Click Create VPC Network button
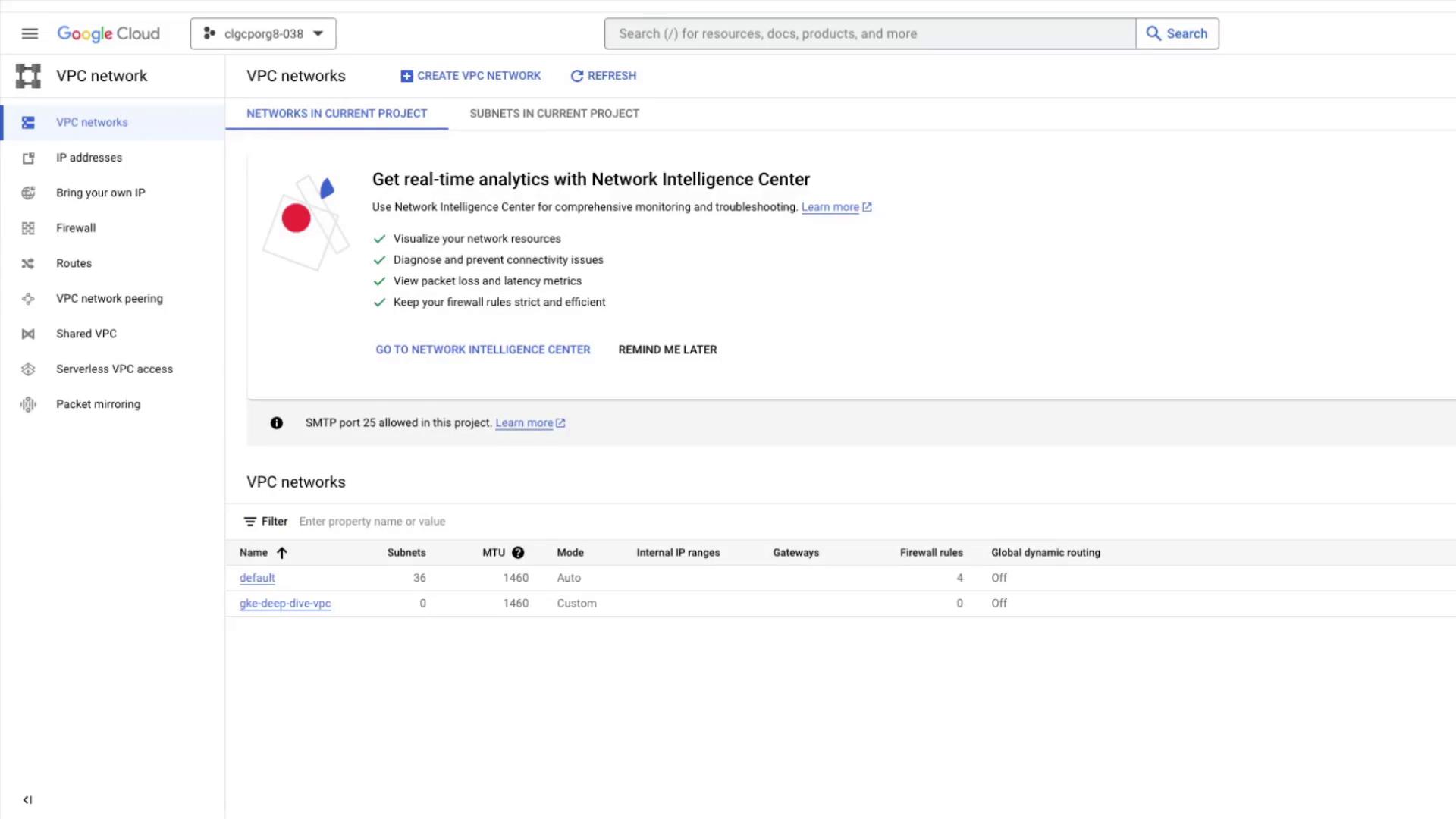Viewport: 1456px width, 819px height. click(470, 76)
